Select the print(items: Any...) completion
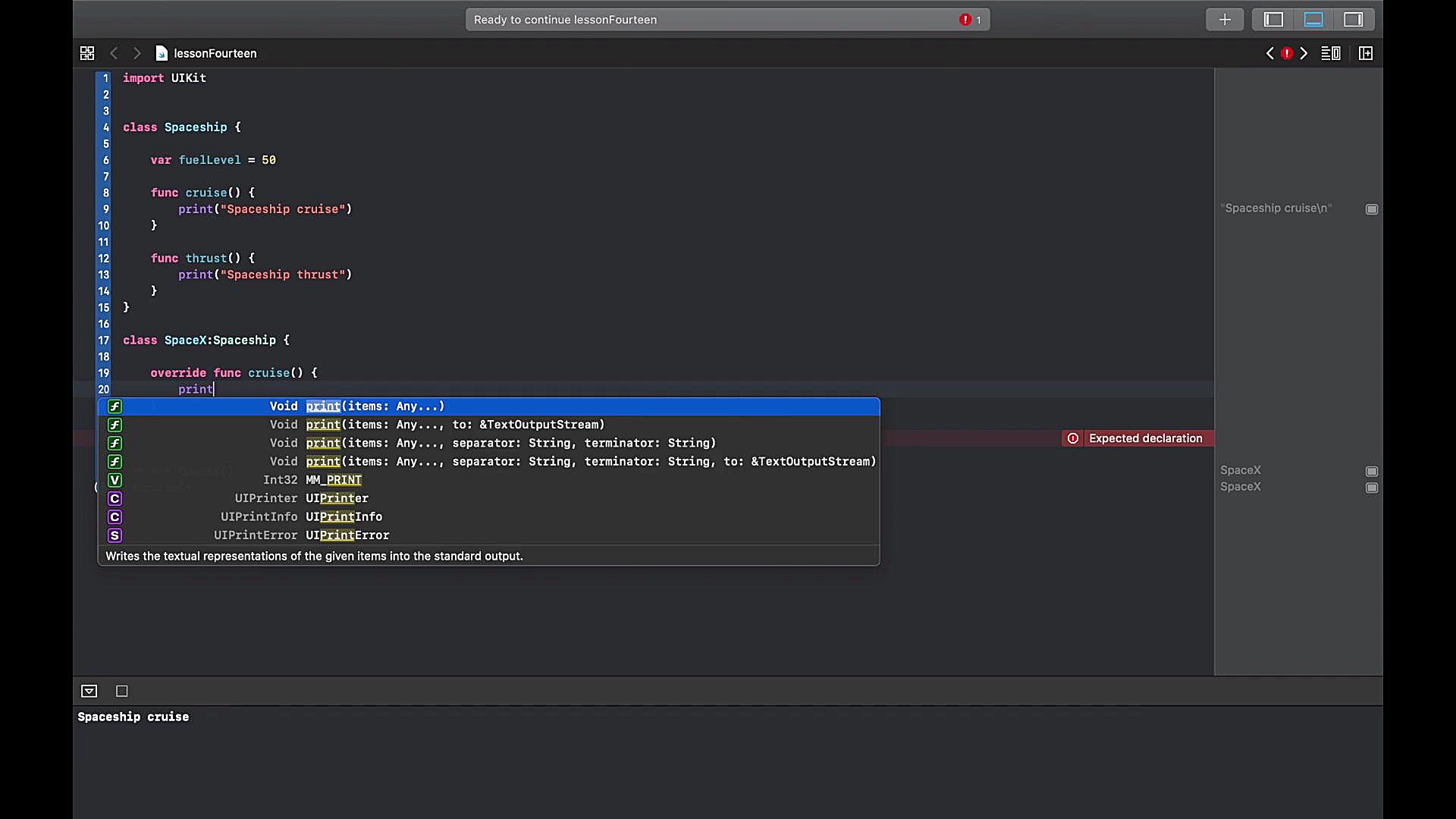 click(488, 406)
